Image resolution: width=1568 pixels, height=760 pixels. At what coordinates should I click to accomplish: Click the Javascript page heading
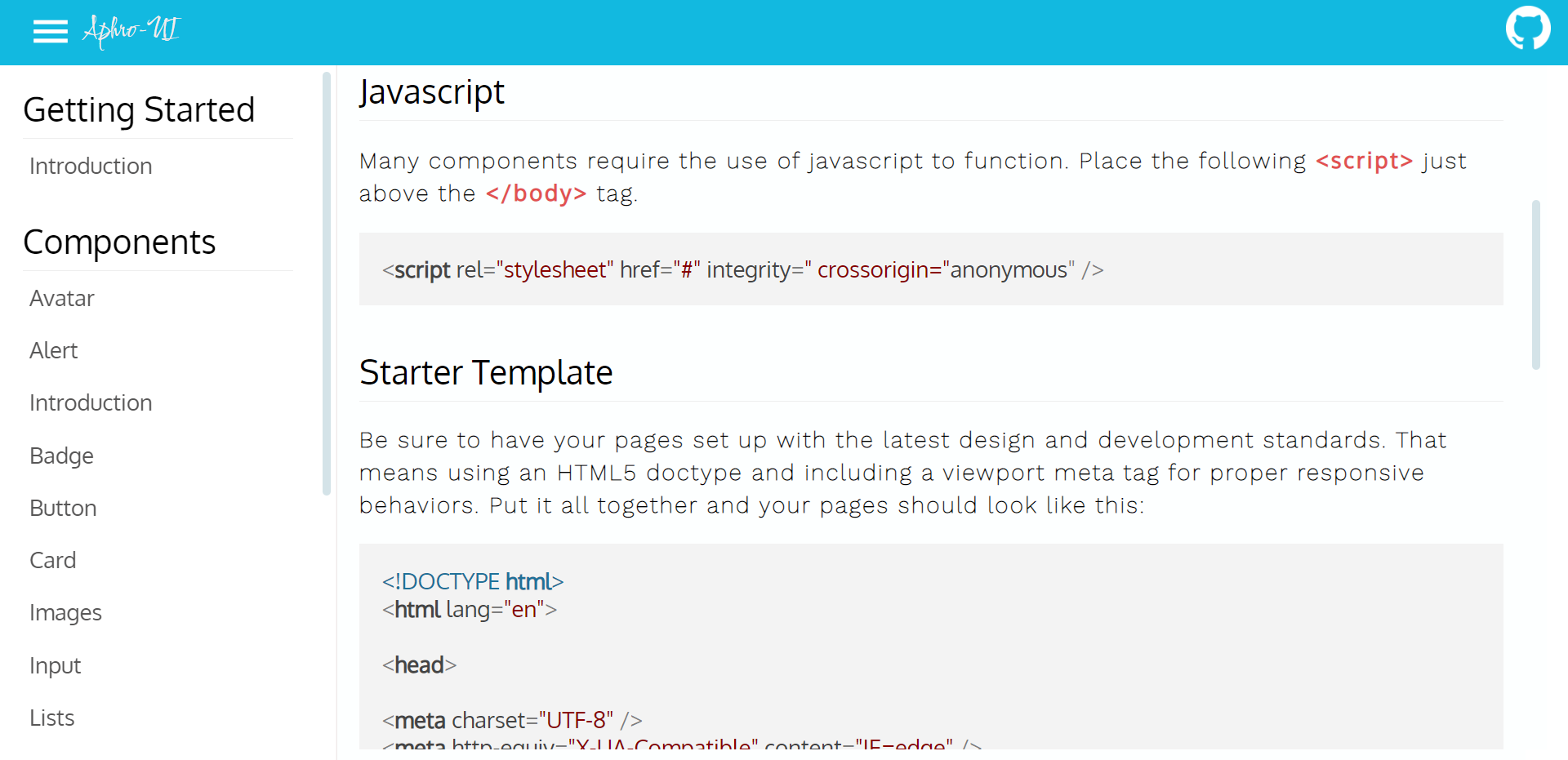tap(431, 92)
